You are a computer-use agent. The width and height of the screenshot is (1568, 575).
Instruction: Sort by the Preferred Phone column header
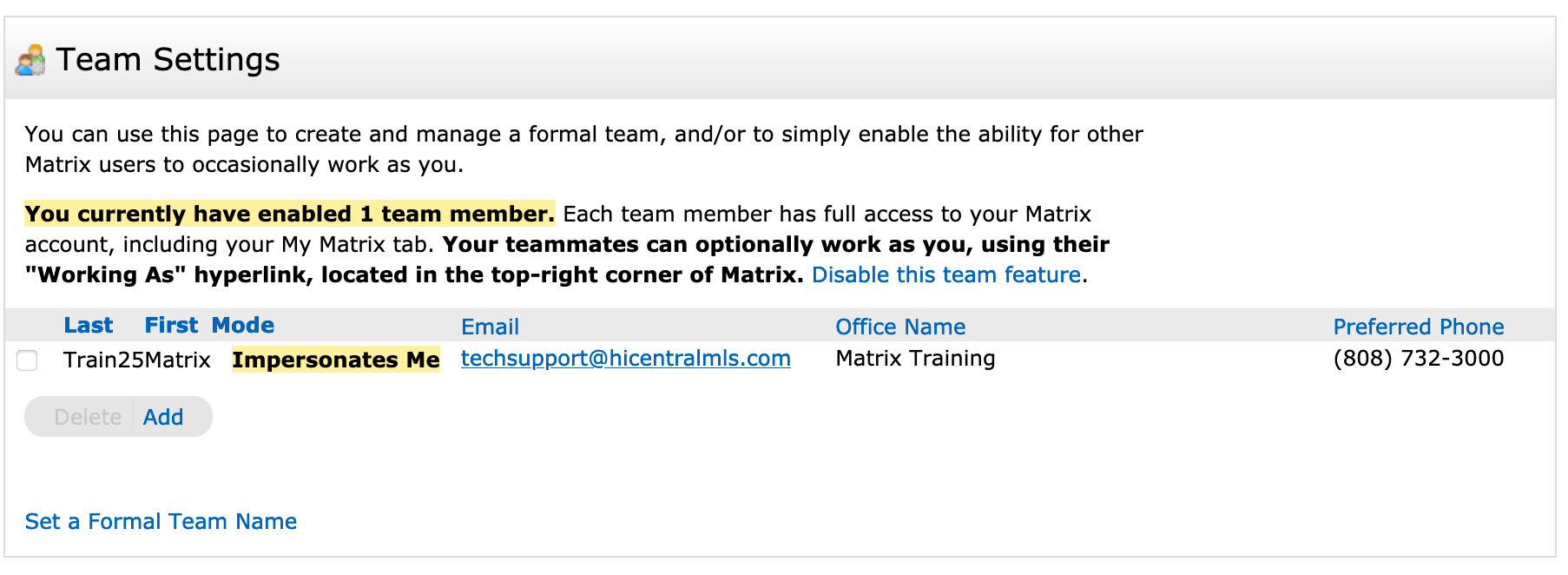pyautogui.click(x=1418, y=327)
